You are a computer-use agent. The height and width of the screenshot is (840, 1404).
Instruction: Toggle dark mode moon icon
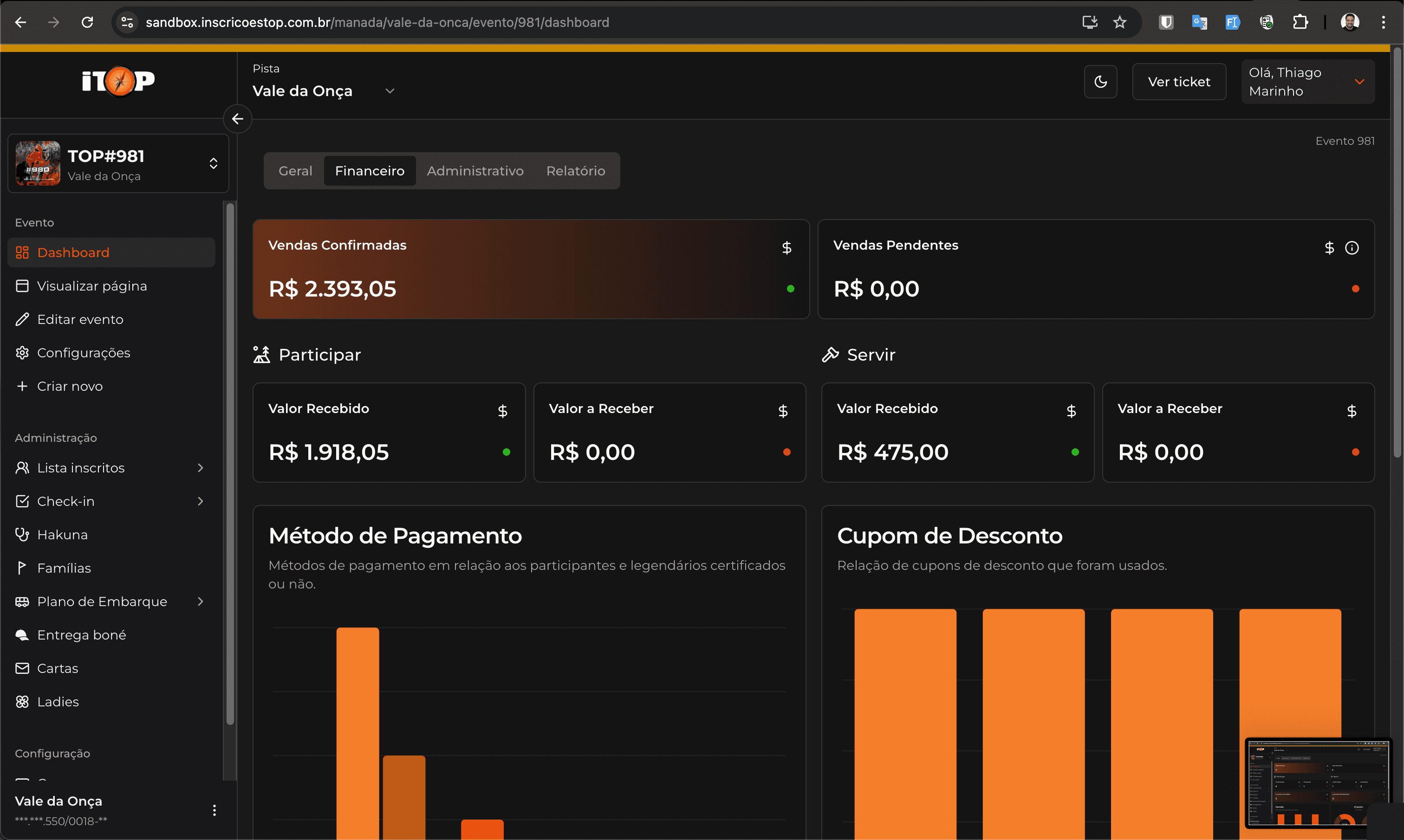click(1100, 82)
